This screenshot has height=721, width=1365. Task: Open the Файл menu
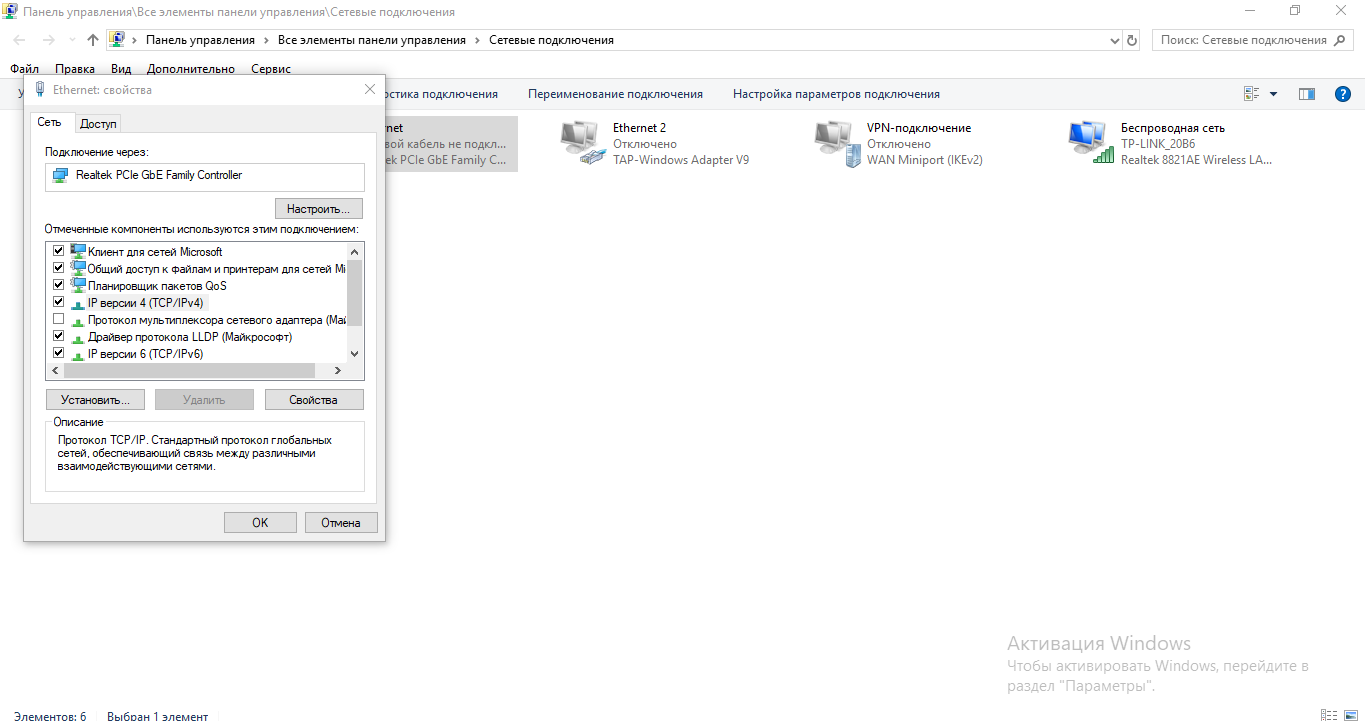(x=25, y=69)
